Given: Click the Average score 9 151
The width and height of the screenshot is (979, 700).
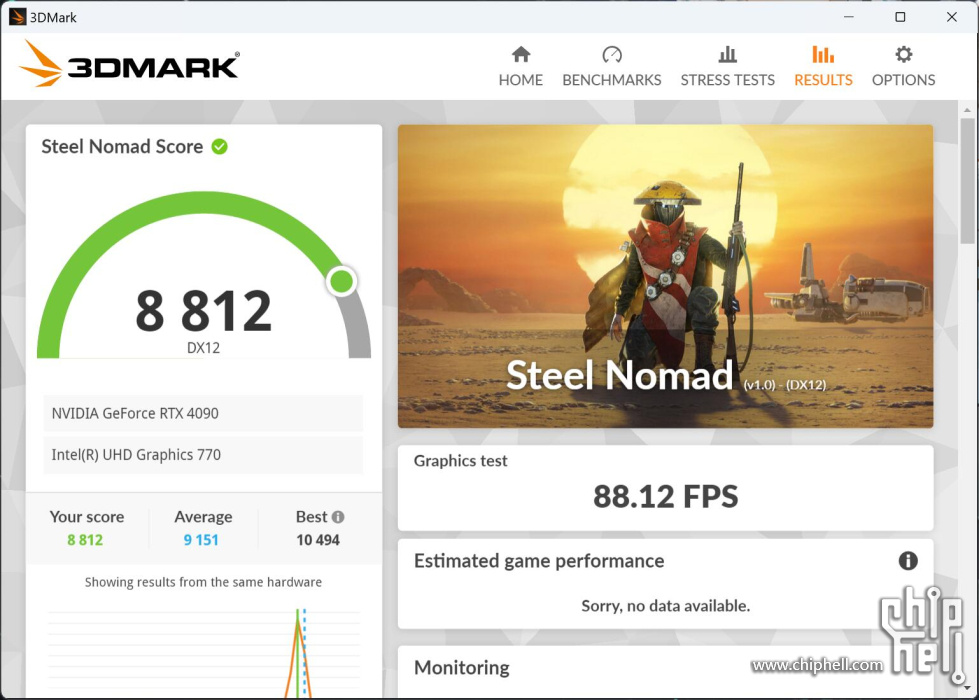Looking at the screenshot, I should (x=201, y=540).
